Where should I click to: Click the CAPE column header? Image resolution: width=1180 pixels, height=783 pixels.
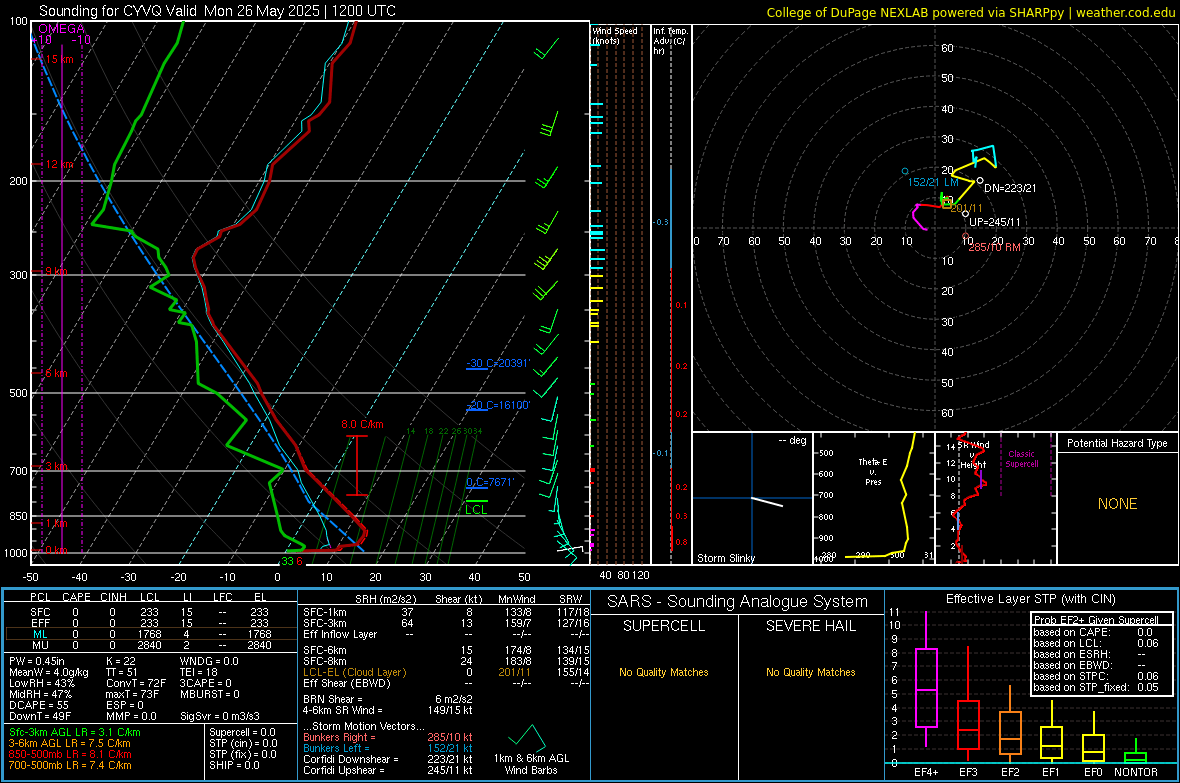[76, 597]
